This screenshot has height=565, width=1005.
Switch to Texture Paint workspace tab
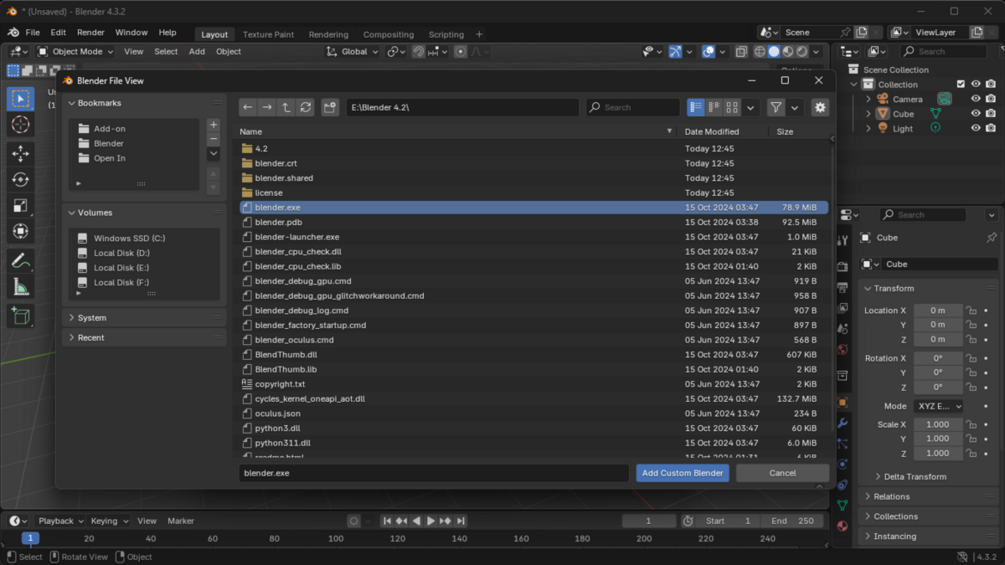coord(268,35)
